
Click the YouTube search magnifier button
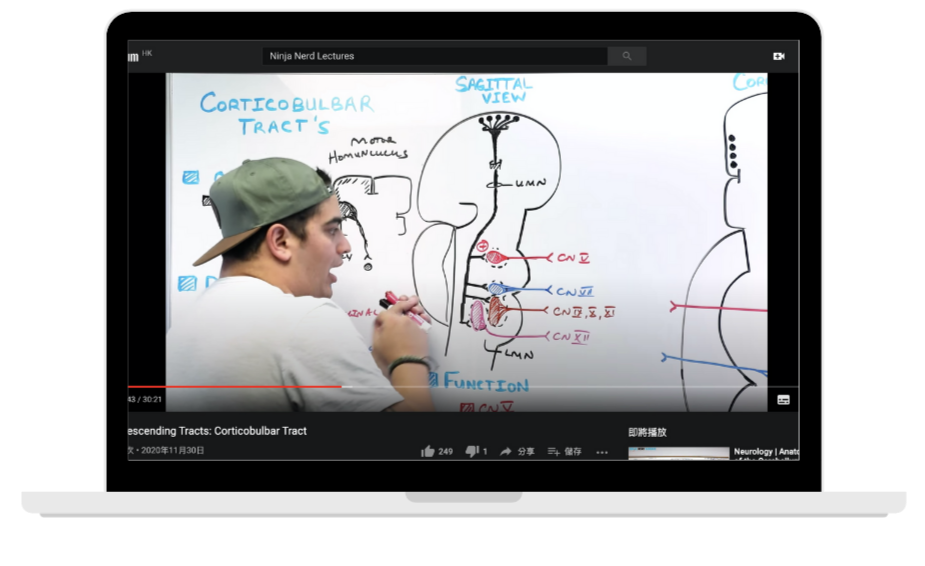pos(626,56)
